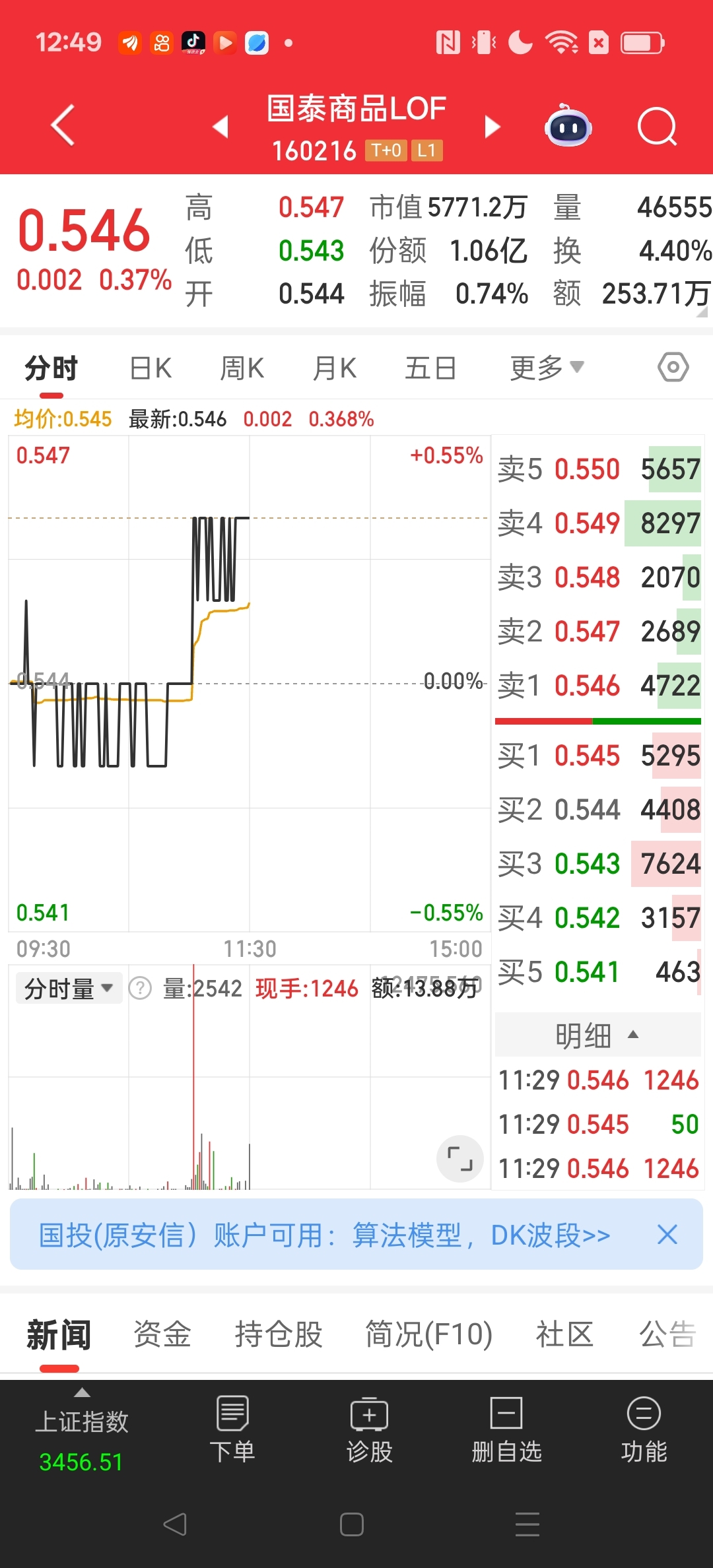Open 国投(原安信) account promotion link
The width and height of the screenshot is (713, 1568).
pos(324,1235)
